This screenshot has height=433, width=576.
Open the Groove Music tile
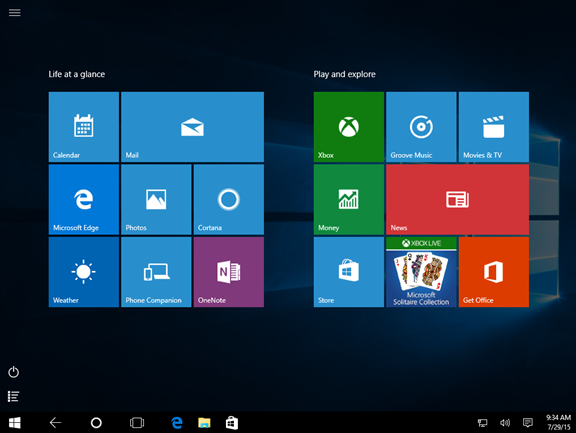[421, 127]
